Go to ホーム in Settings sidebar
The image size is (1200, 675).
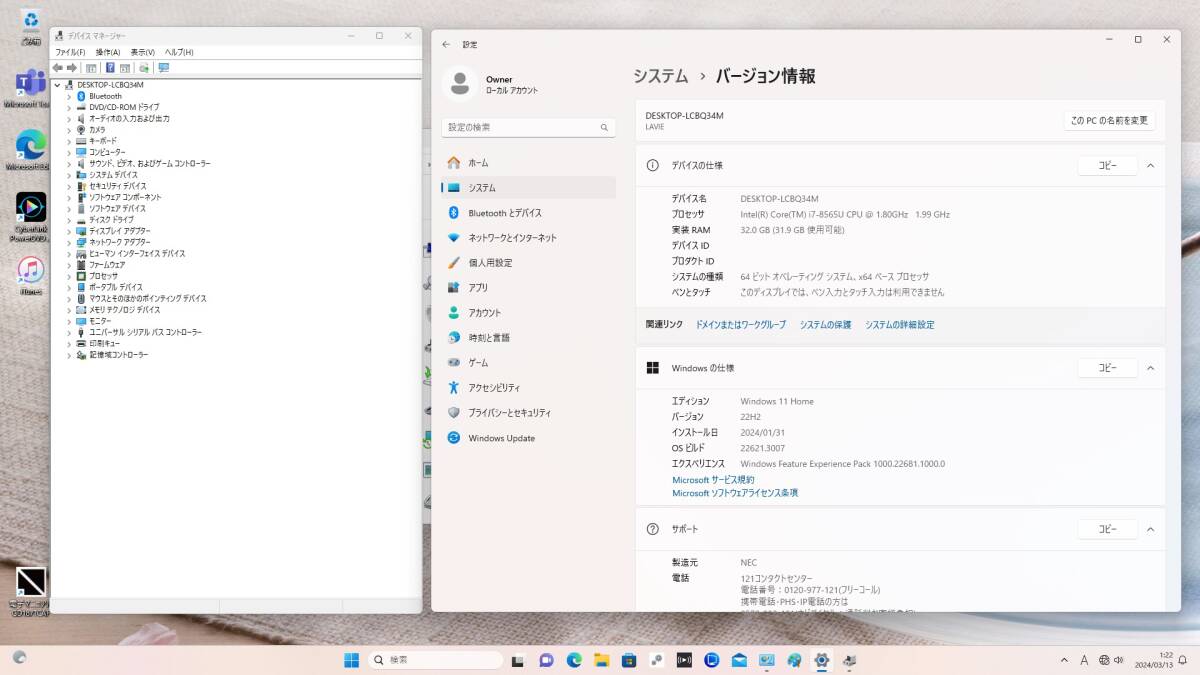click(x=528, y=162)
